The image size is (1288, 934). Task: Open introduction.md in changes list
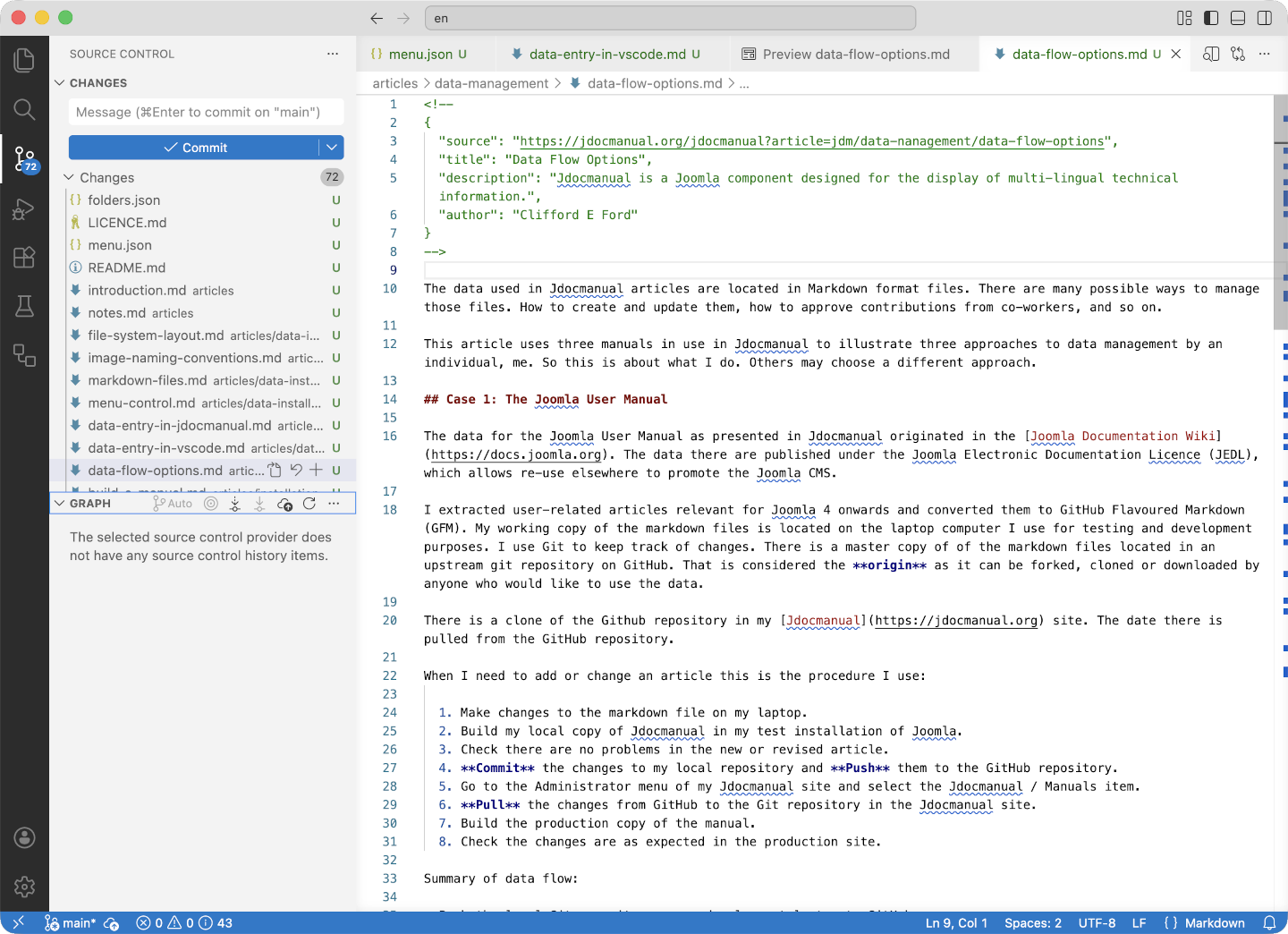(203, 290)
